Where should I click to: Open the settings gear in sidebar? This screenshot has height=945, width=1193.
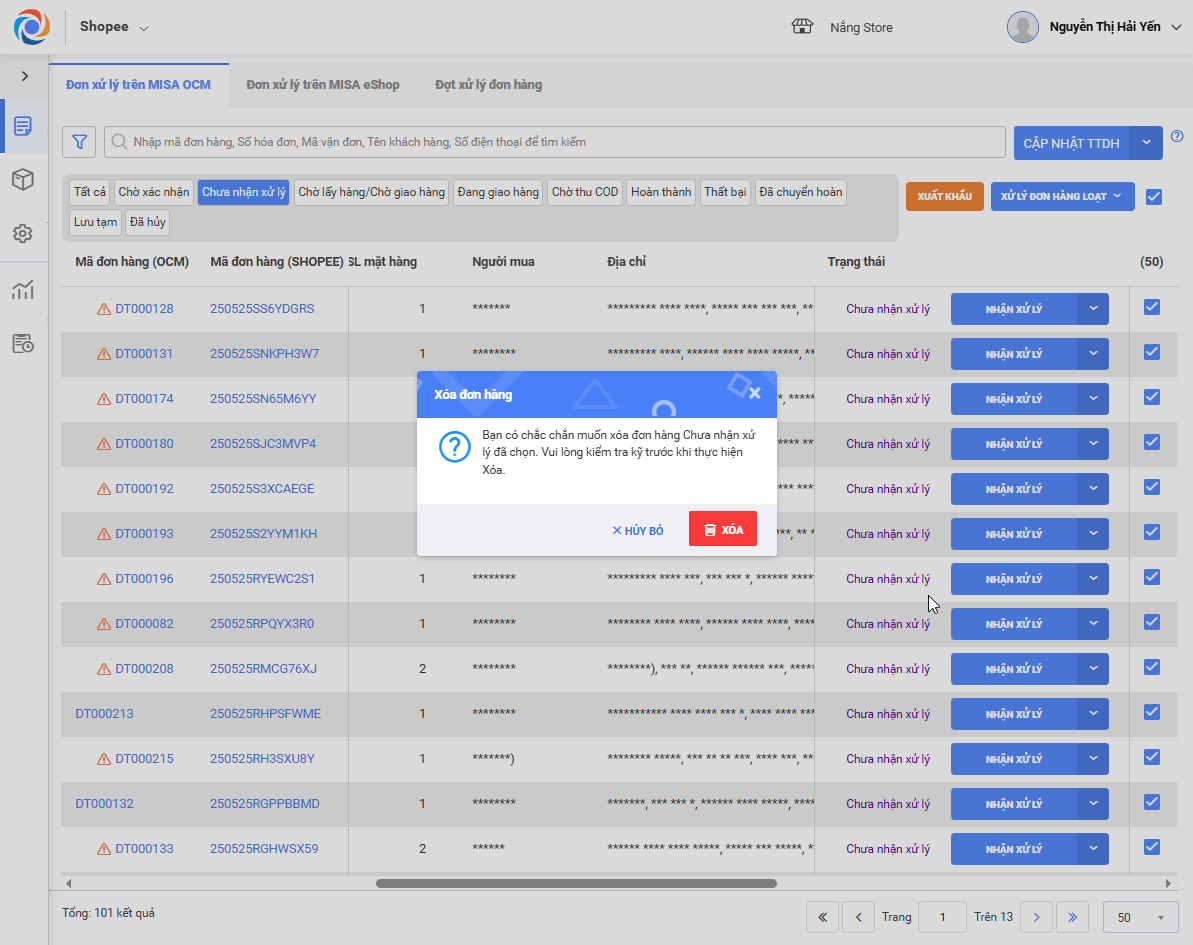[23, 234]
